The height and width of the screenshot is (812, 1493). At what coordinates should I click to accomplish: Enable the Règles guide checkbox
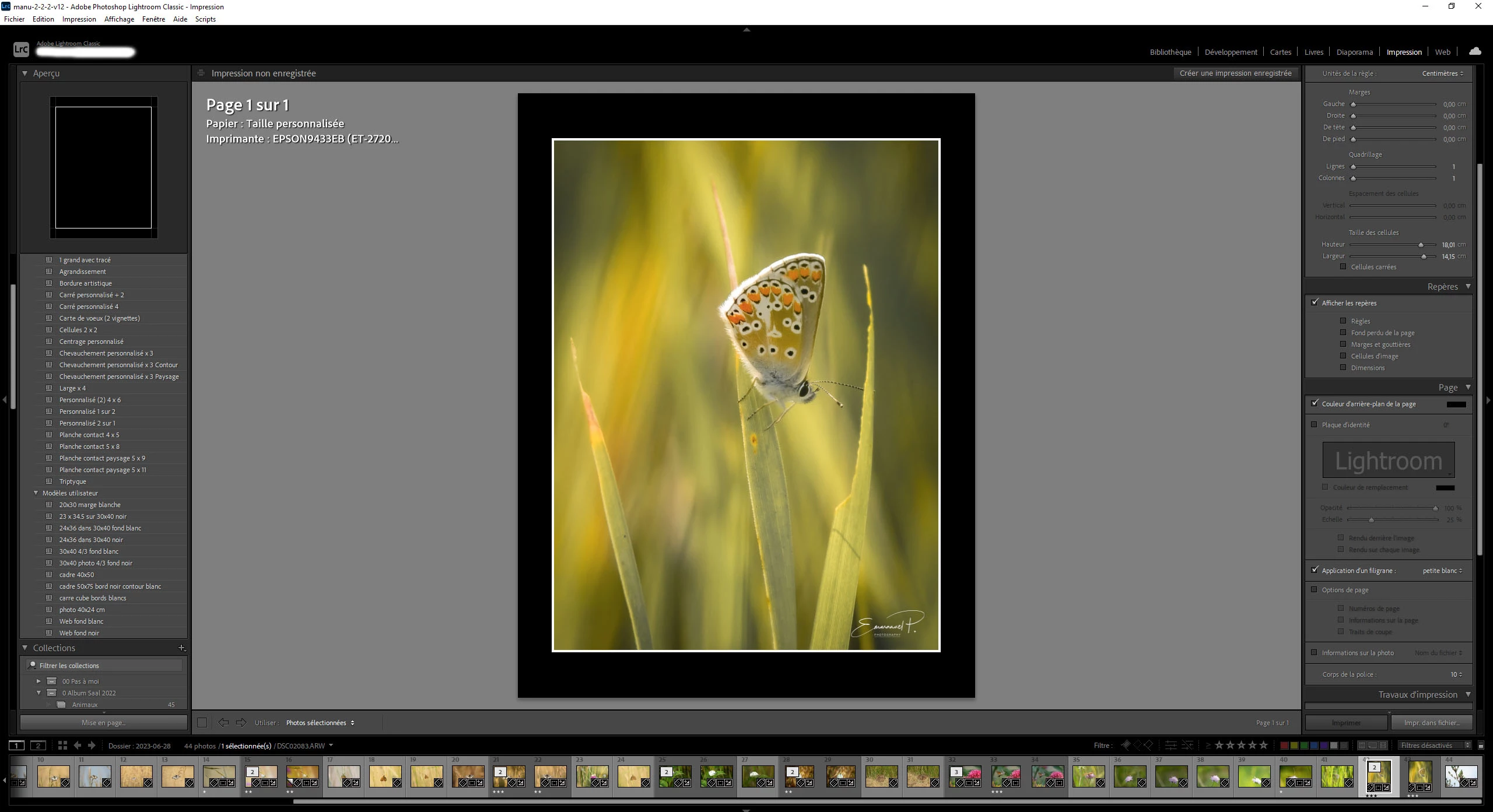1343,321
